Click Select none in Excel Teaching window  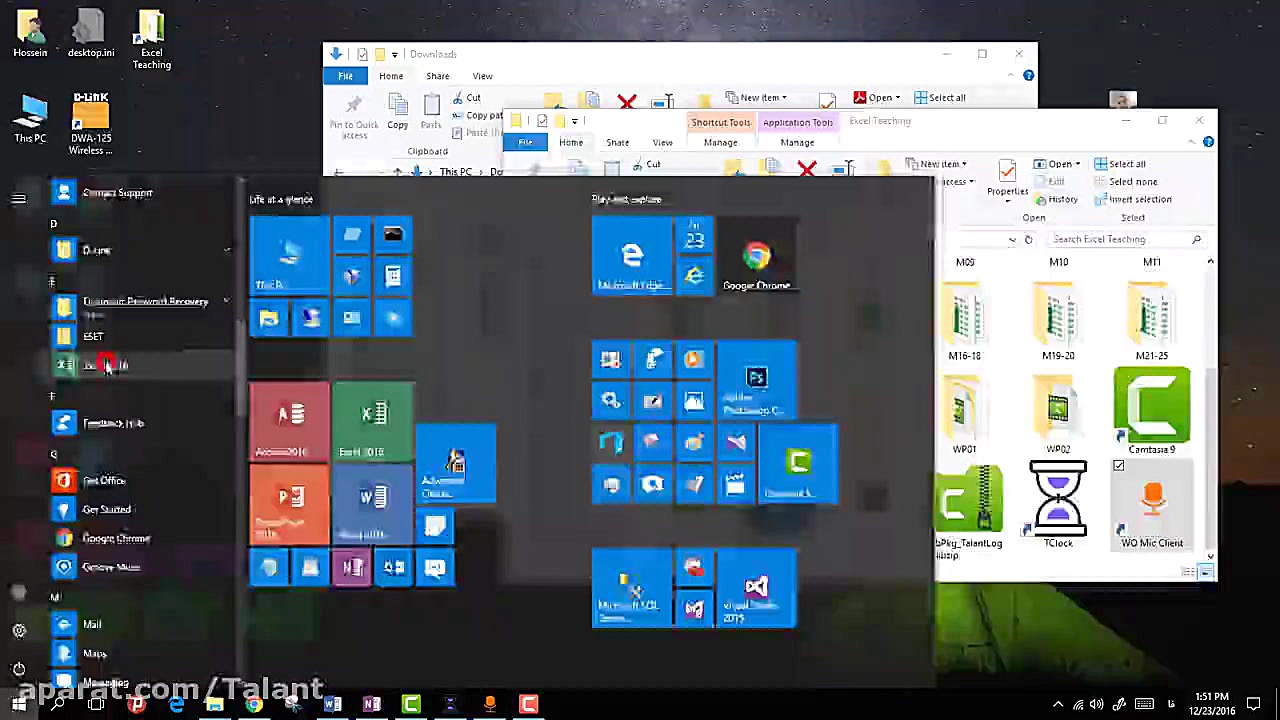coord(1125,182)
